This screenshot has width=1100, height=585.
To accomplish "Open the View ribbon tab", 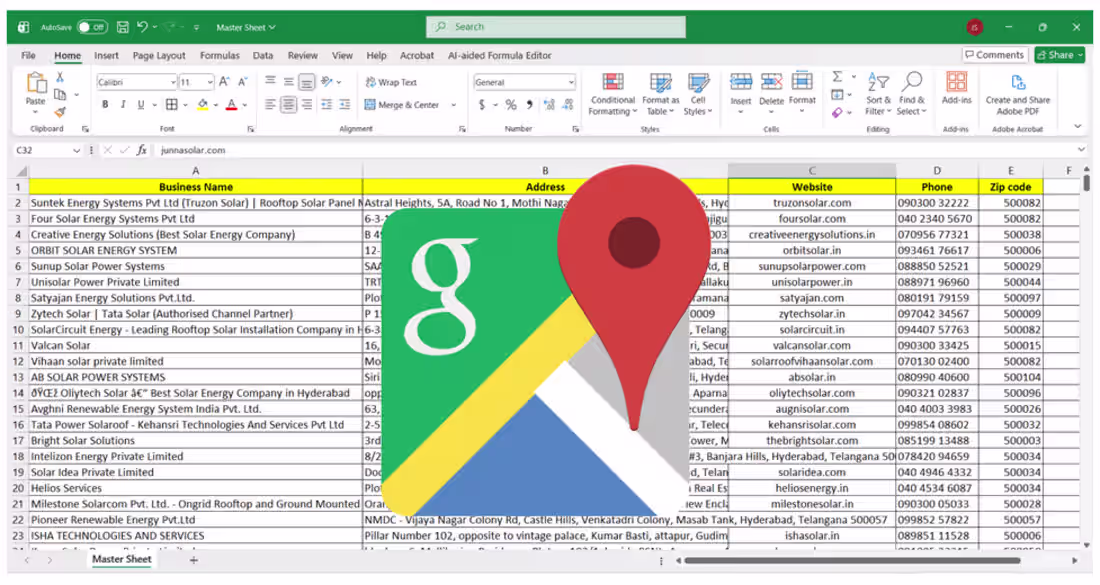I will (342, 55).
